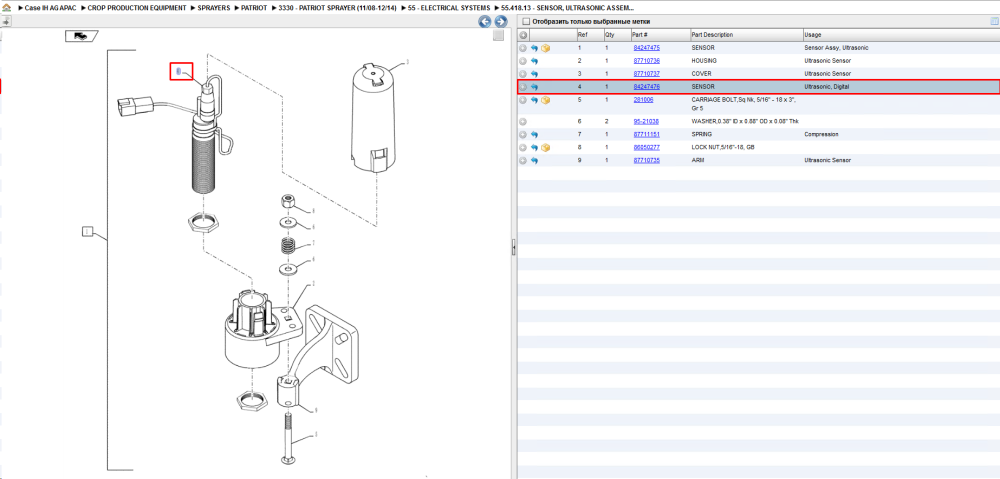Navigate to 3330 - PATRIOT SPRAYER breadcrumb
Viewport: 1000px width, 479px height.
point(337,8)
